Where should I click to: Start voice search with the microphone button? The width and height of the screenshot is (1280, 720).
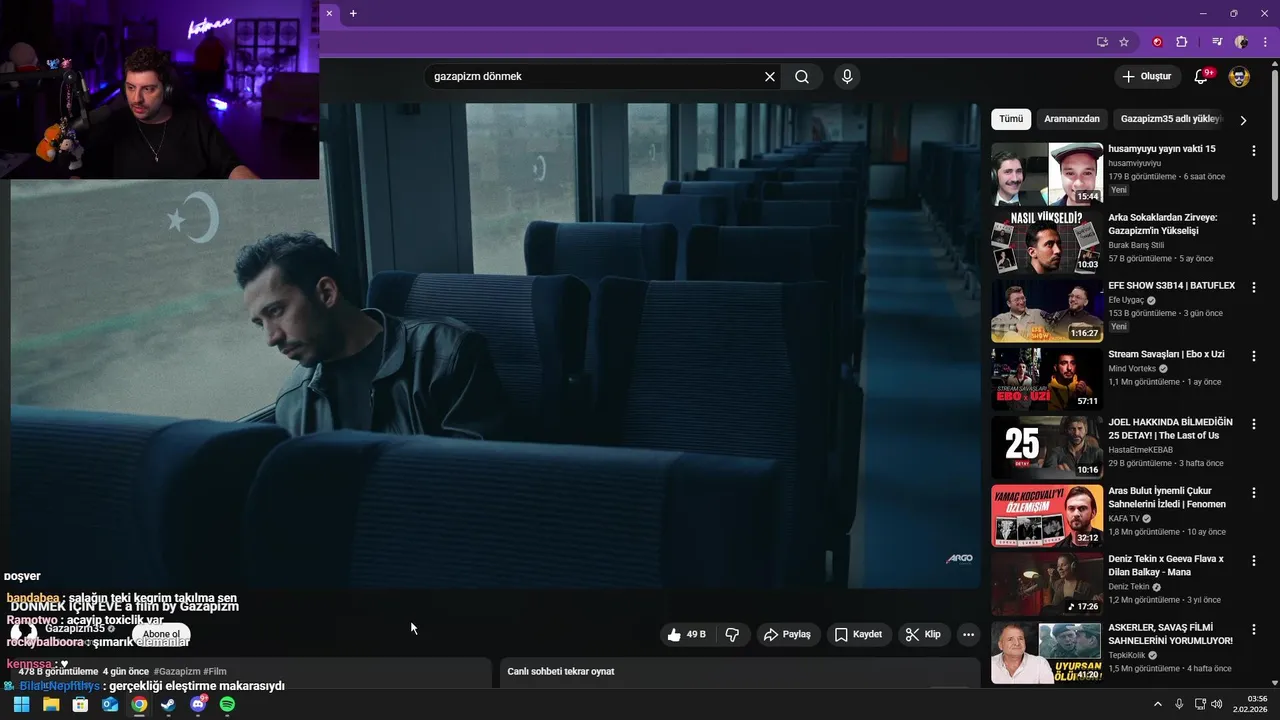pos(847,77)
